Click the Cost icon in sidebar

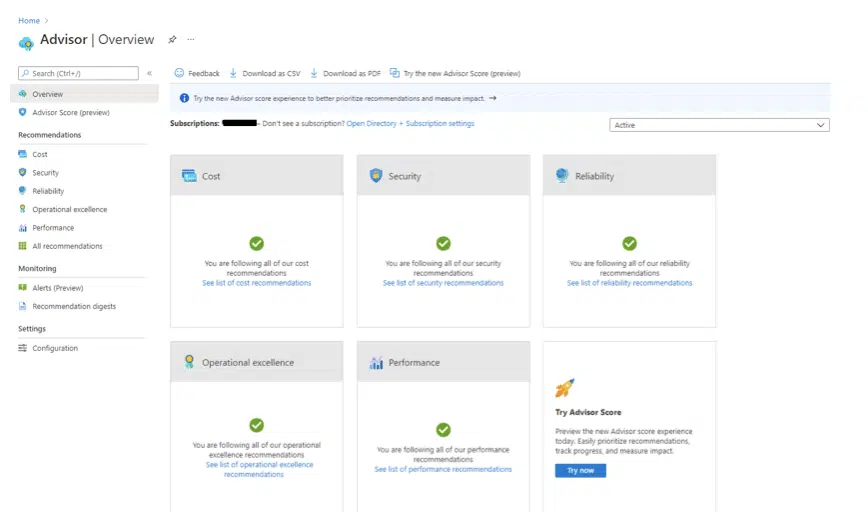[22, 154]
